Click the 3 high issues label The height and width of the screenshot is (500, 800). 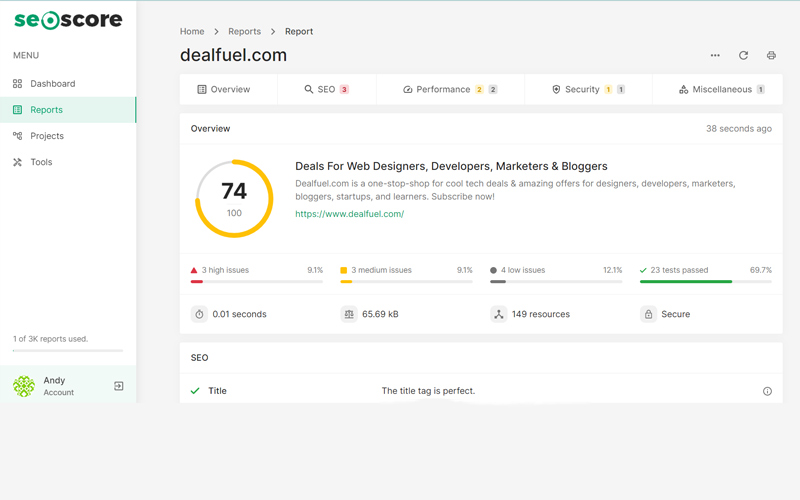[x=225, y=270]
